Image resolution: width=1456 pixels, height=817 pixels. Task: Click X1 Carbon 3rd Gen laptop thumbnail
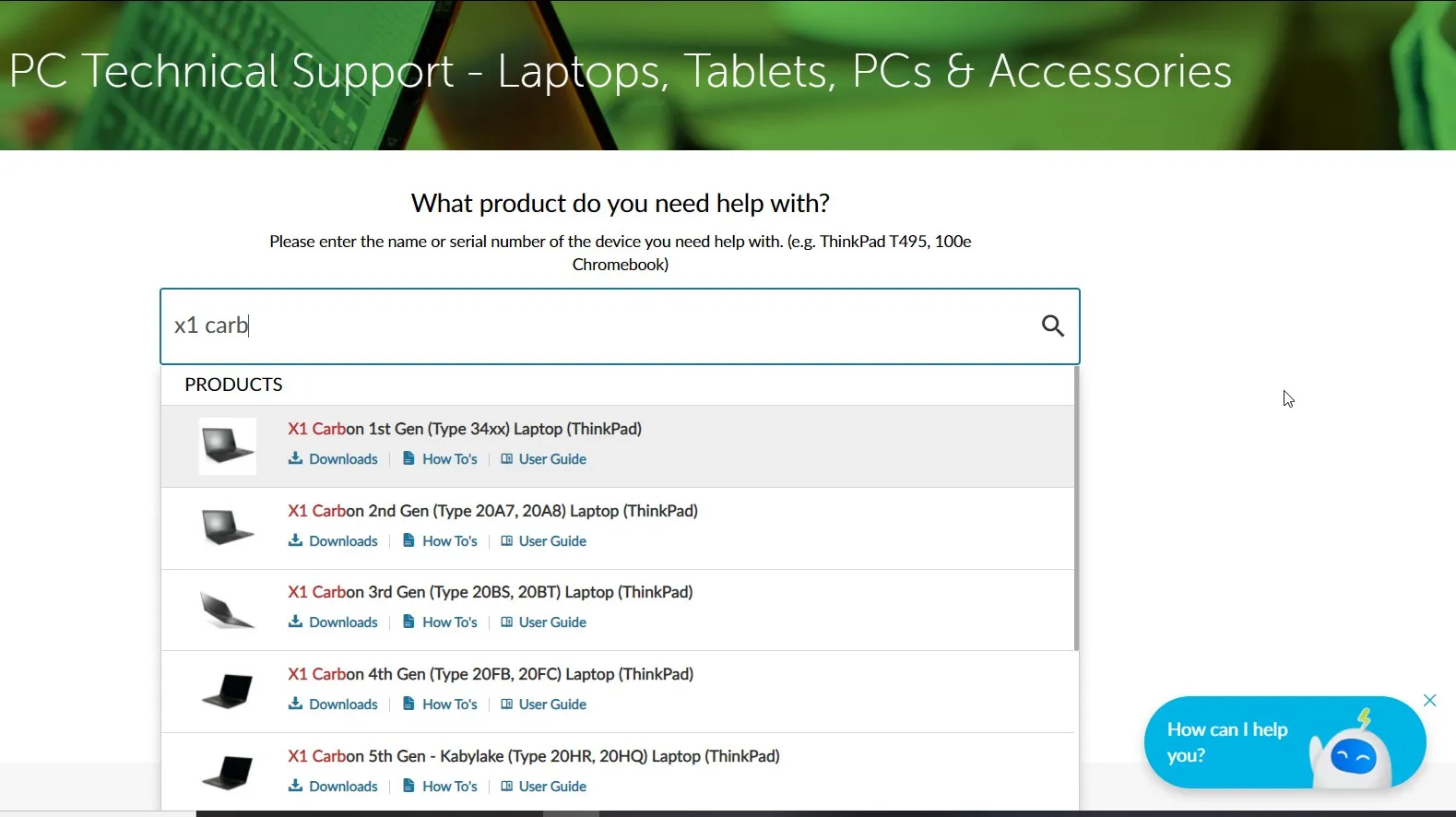click(228, 610)
